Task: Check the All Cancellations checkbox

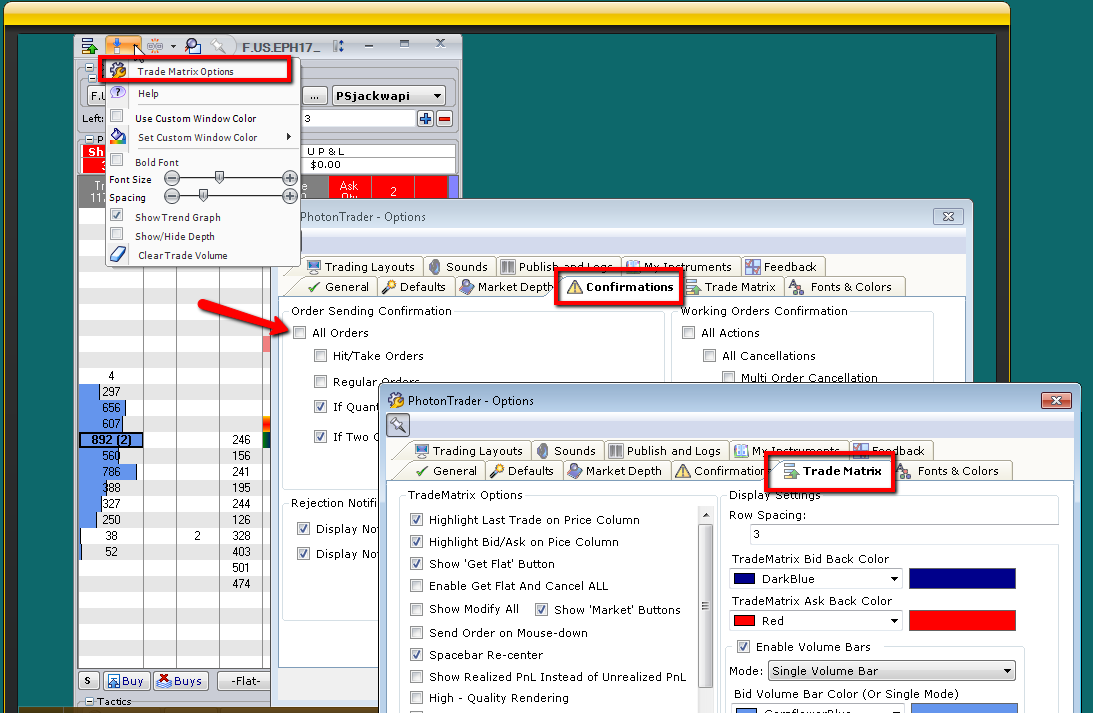Action: coord(710,355)
